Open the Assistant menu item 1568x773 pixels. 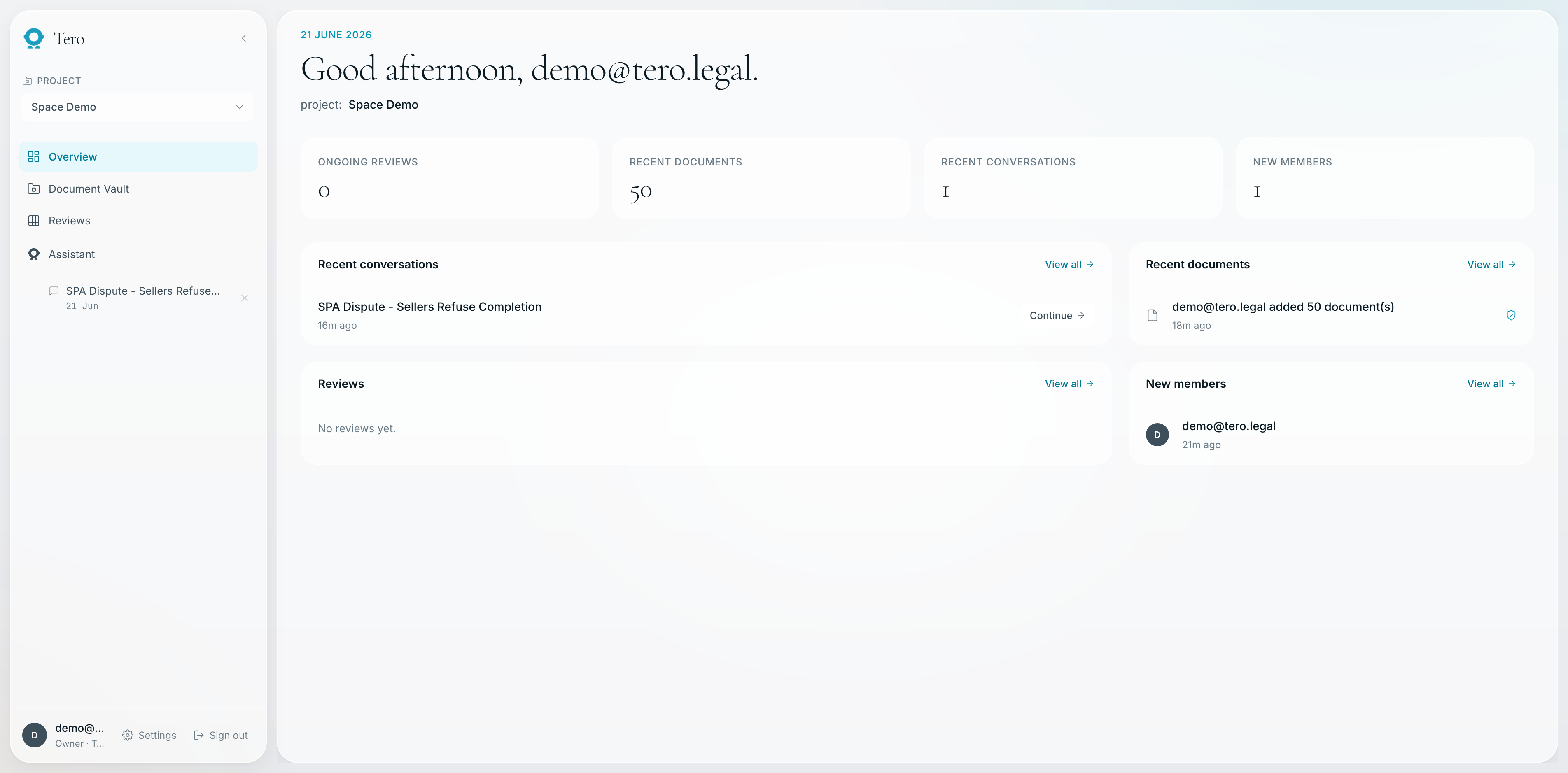tap(138, 254)
